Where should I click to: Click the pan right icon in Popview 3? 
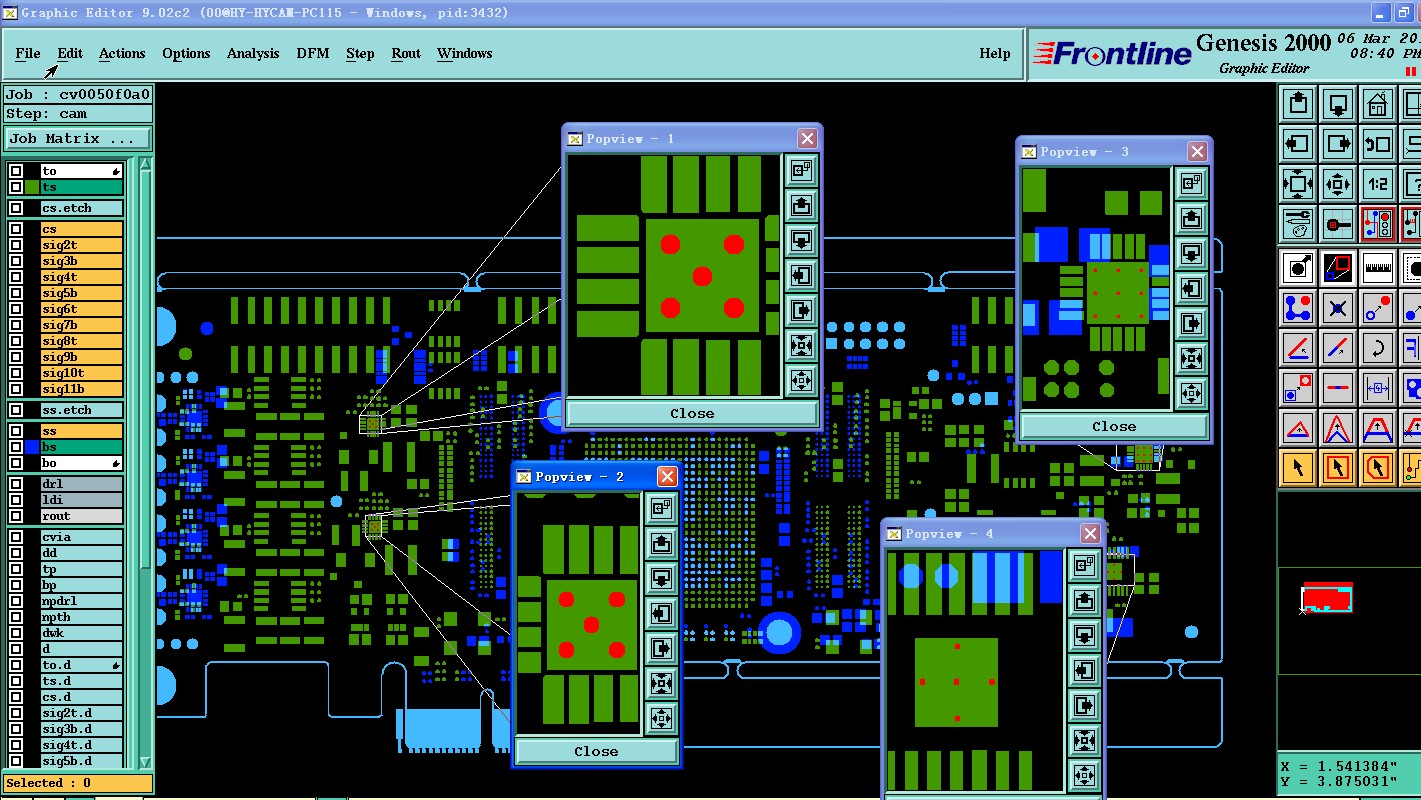click(1191, 323)
